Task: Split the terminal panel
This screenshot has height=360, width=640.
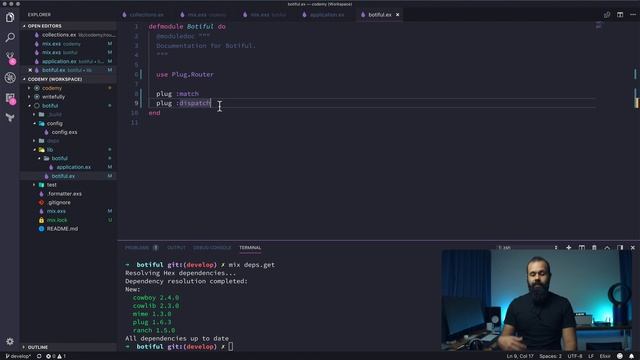Action: pos(582,248)
